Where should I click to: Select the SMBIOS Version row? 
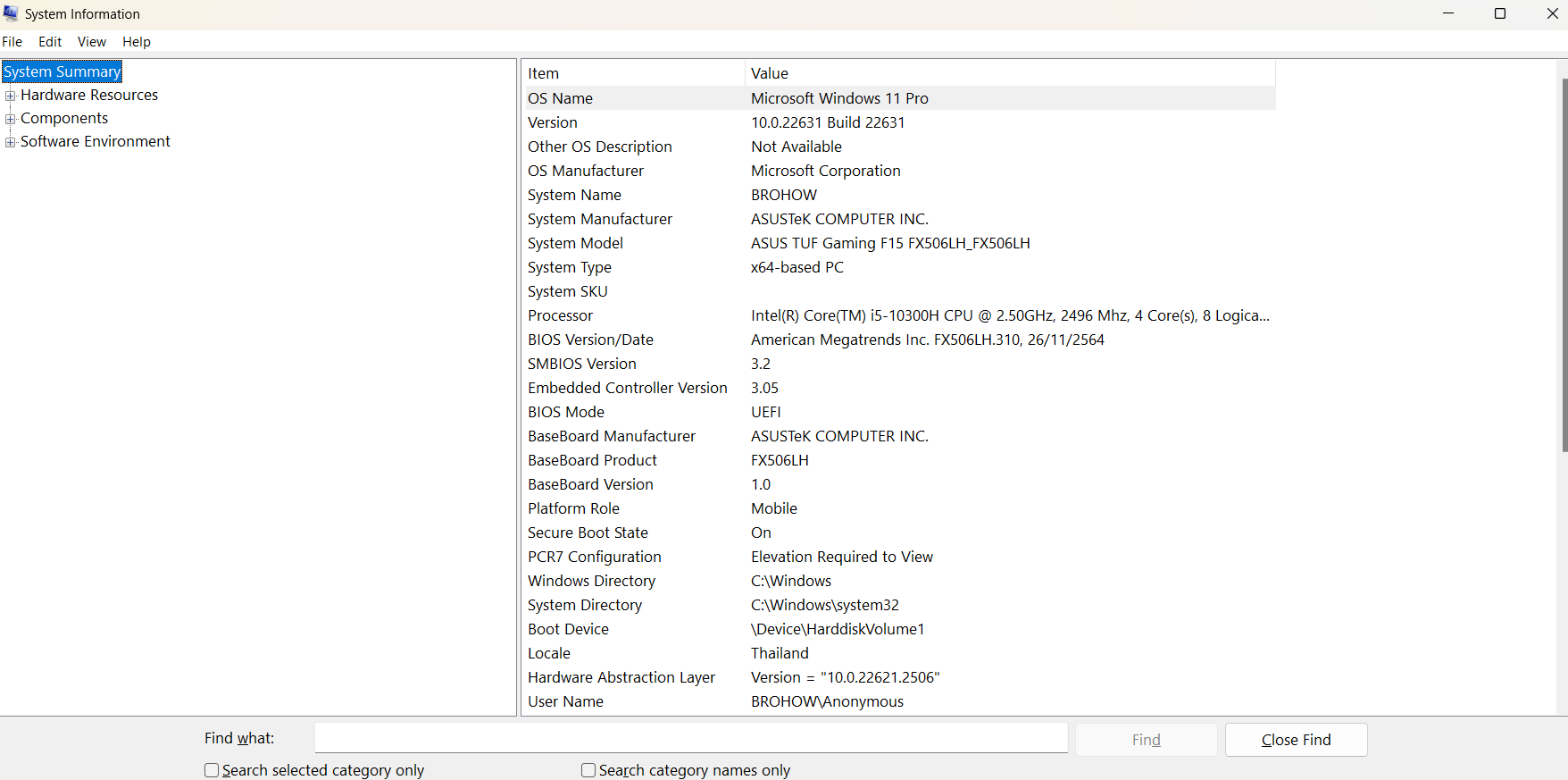coord(899,364)
